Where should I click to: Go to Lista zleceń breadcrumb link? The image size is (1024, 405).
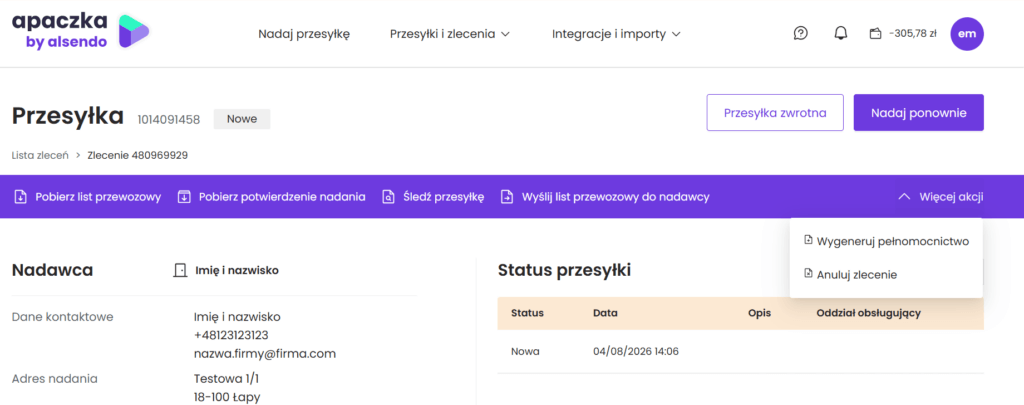40,155
